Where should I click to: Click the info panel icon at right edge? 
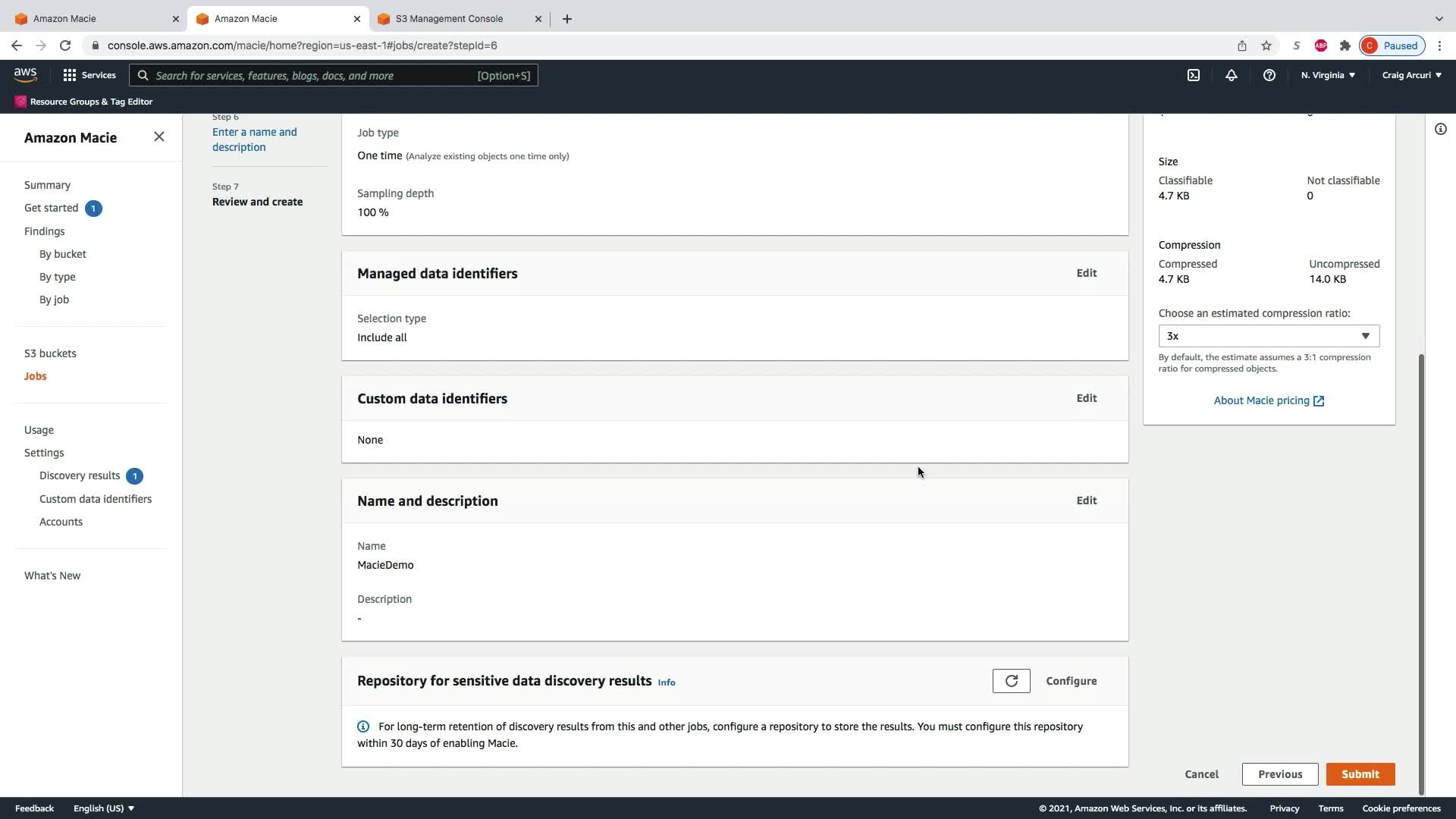[x=1440, y=129]
